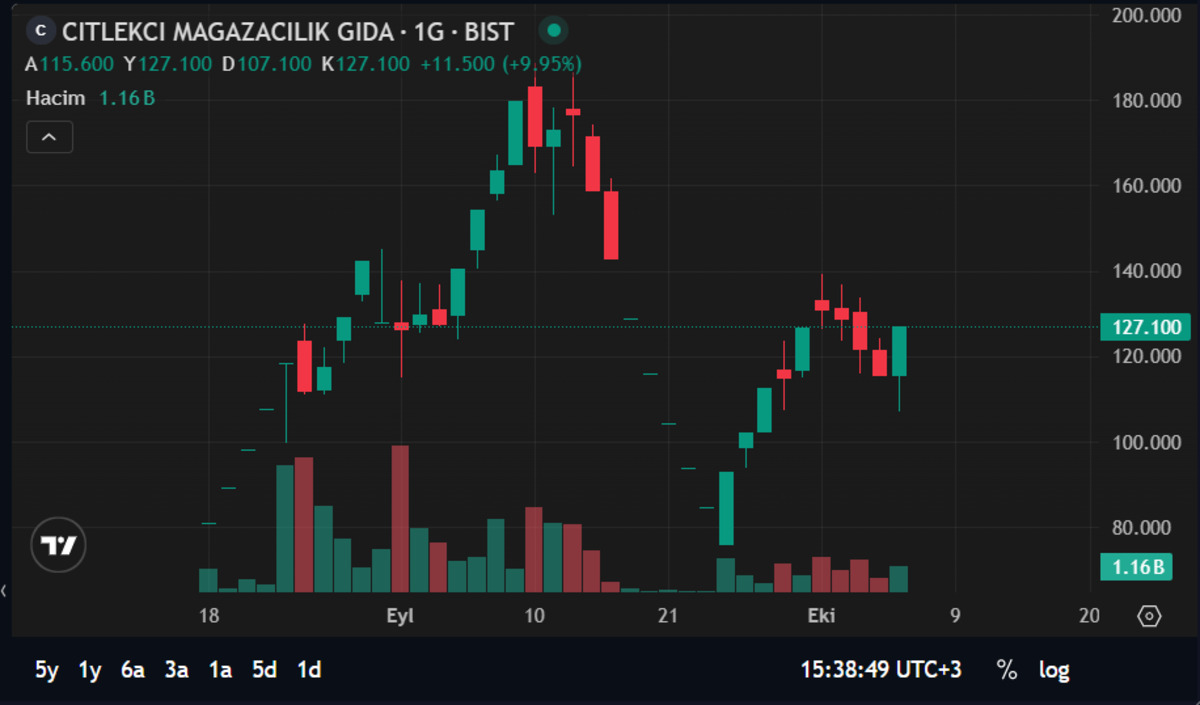Open chart settings hexagon icon
Image resolution: width=1200 pixels, height=705 pixels.
point(1150,616)
